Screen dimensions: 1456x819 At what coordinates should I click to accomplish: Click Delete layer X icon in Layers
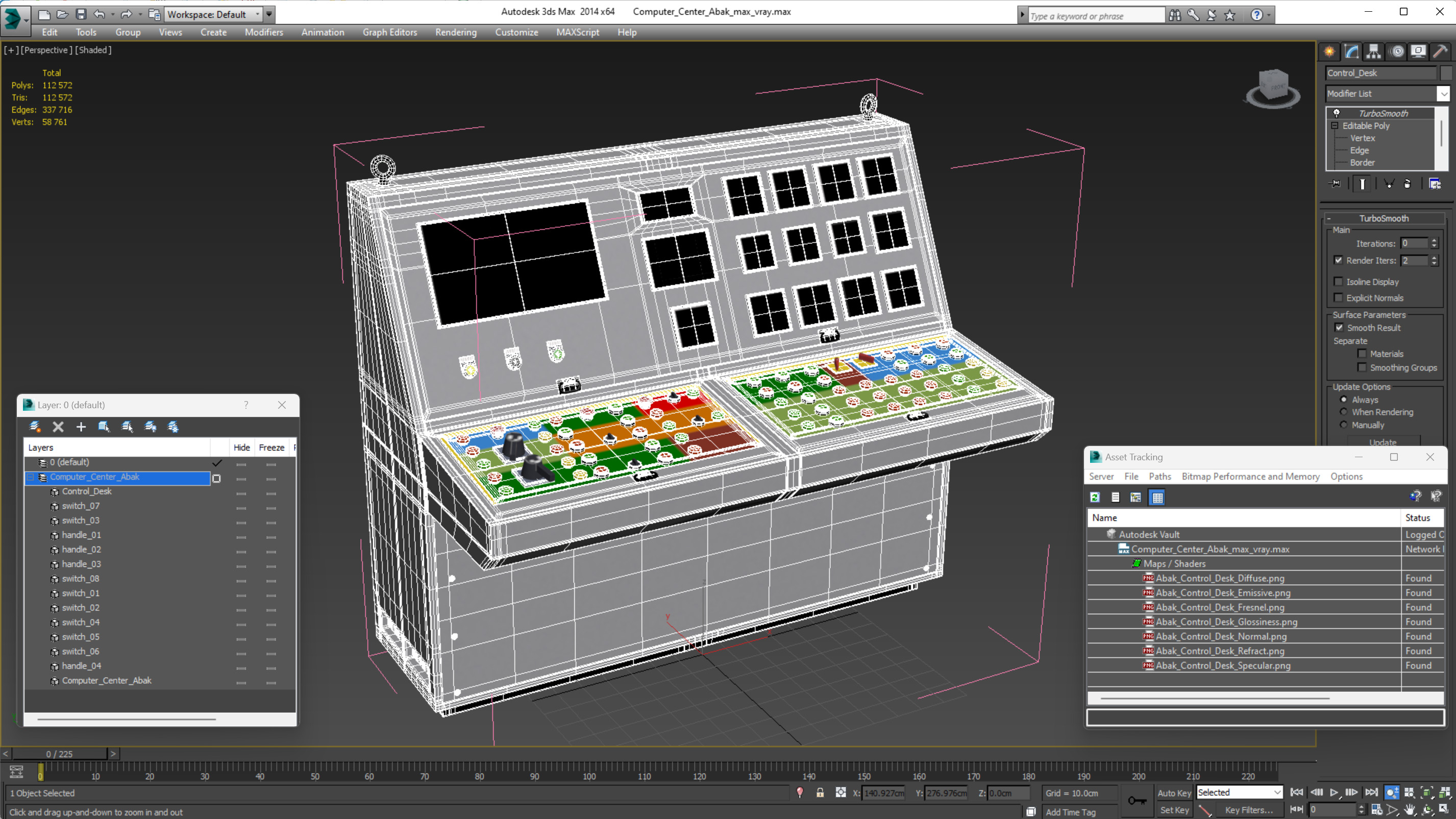(x=58, y=427)
